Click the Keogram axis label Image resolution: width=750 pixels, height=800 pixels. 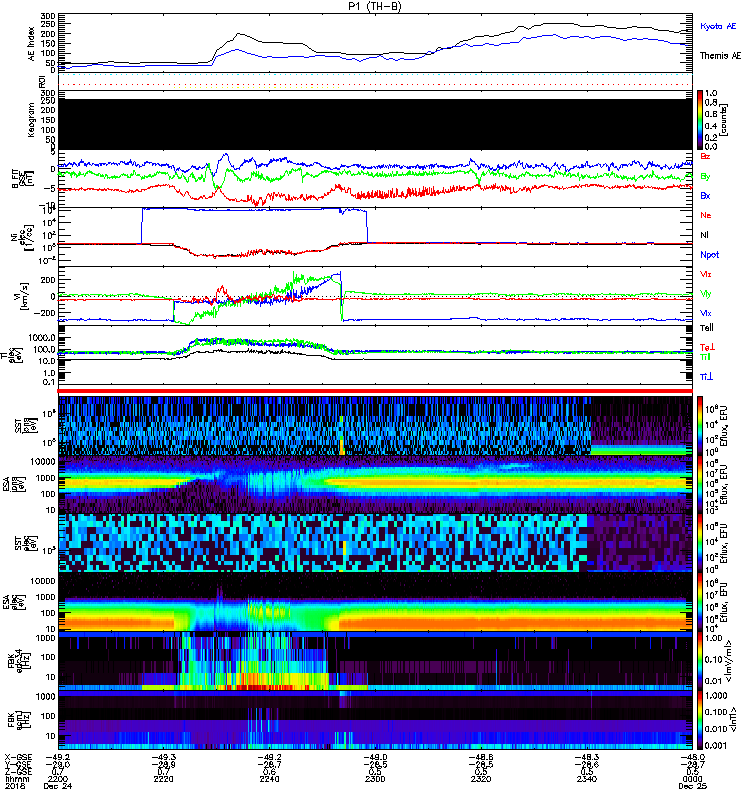click(31, 120)
